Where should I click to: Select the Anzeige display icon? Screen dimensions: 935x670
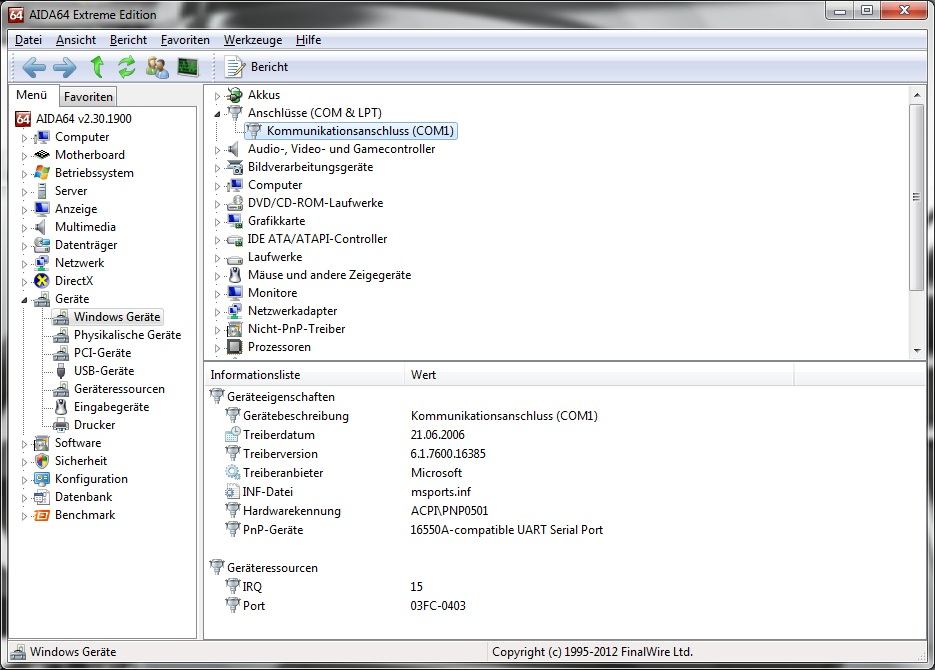tap(42, 209)
